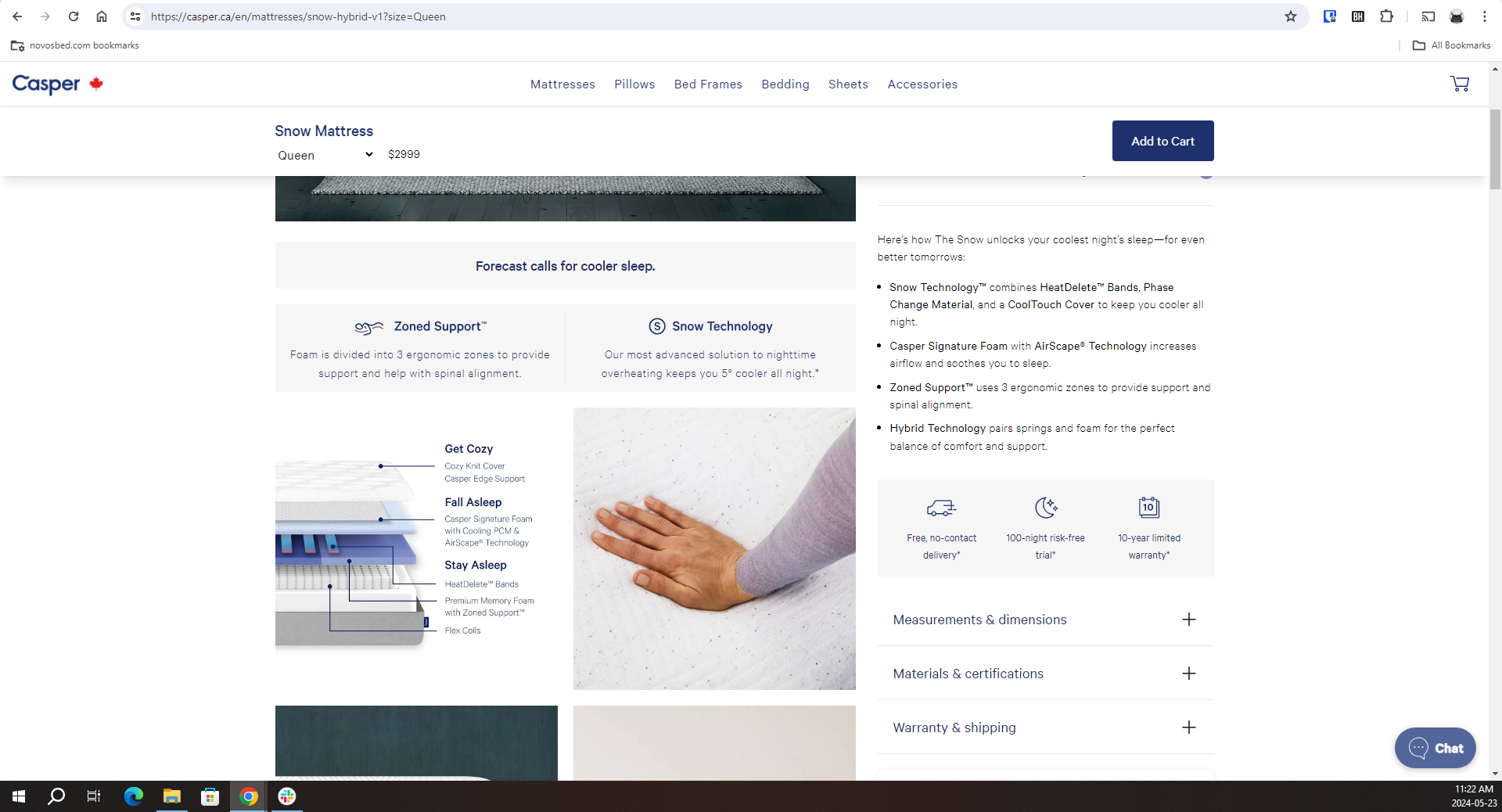Add the Snow Mattress to cart
1502x812 pixels.
coord(1162,141)
